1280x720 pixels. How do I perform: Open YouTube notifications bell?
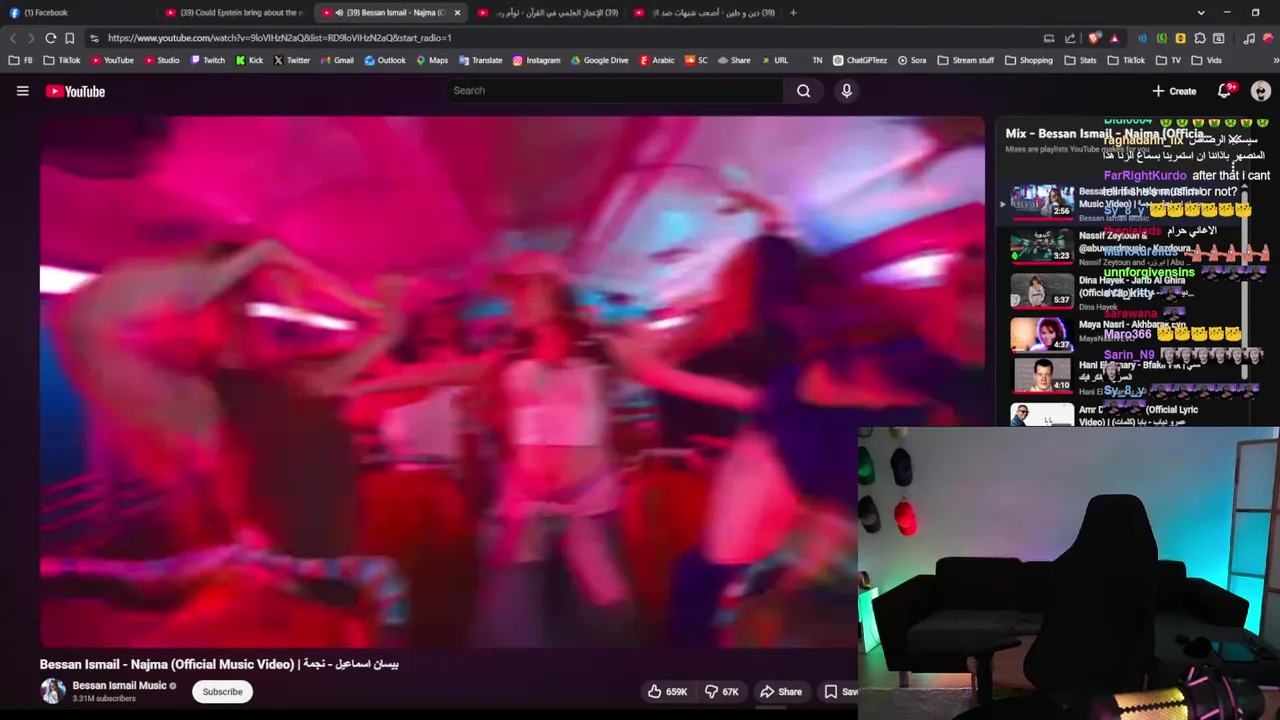pos(1224,91)
